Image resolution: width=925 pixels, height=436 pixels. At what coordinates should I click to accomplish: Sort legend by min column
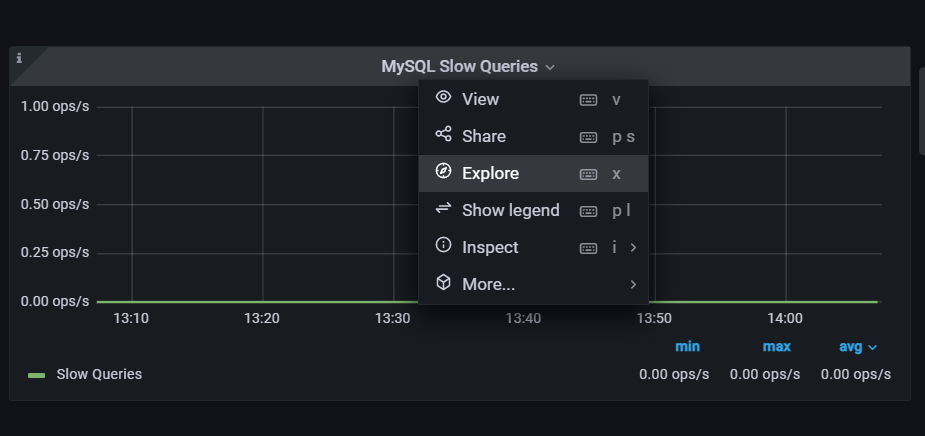point(687,347)
